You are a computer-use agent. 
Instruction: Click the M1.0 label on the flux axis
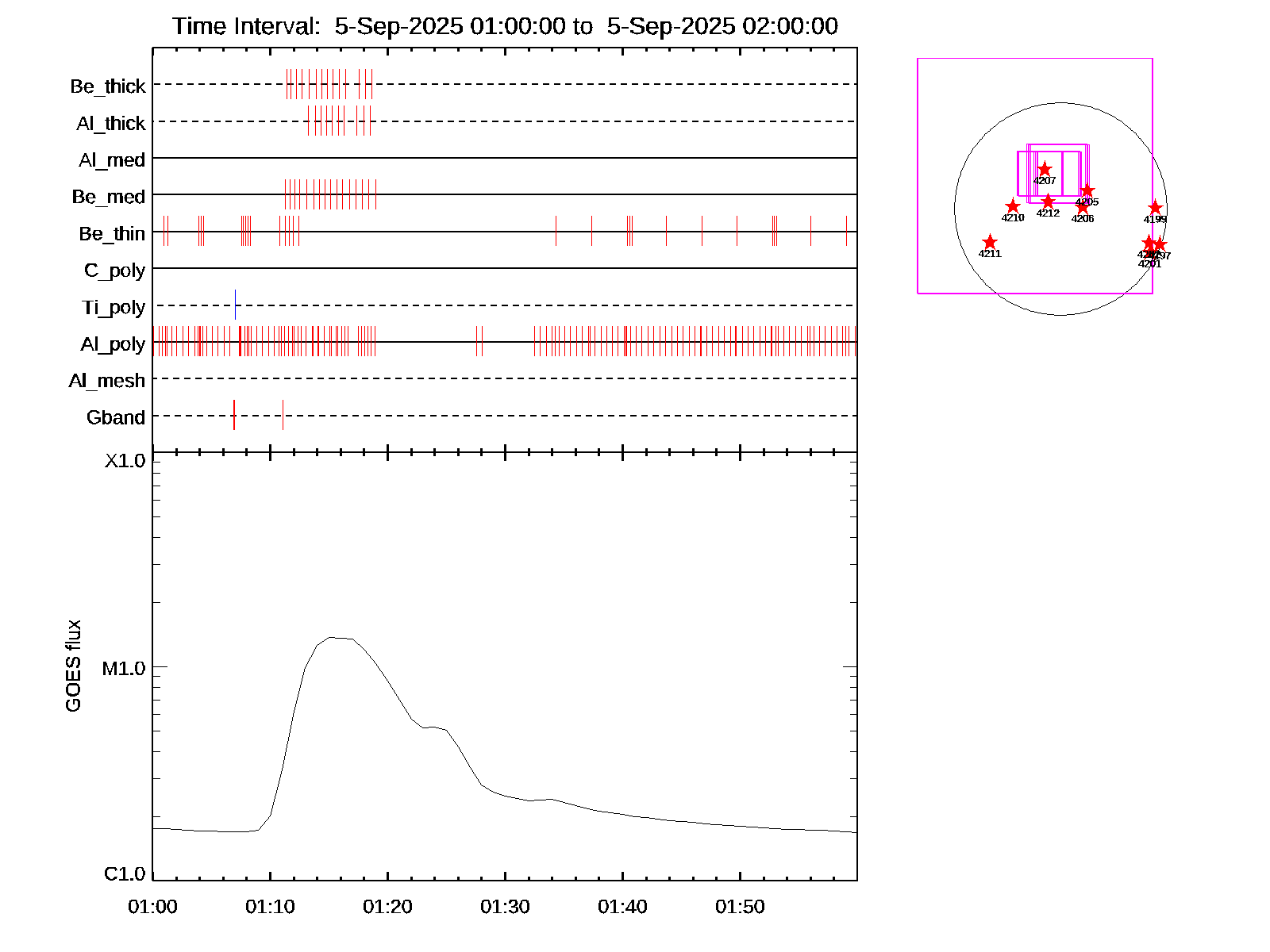coord(124,669)
